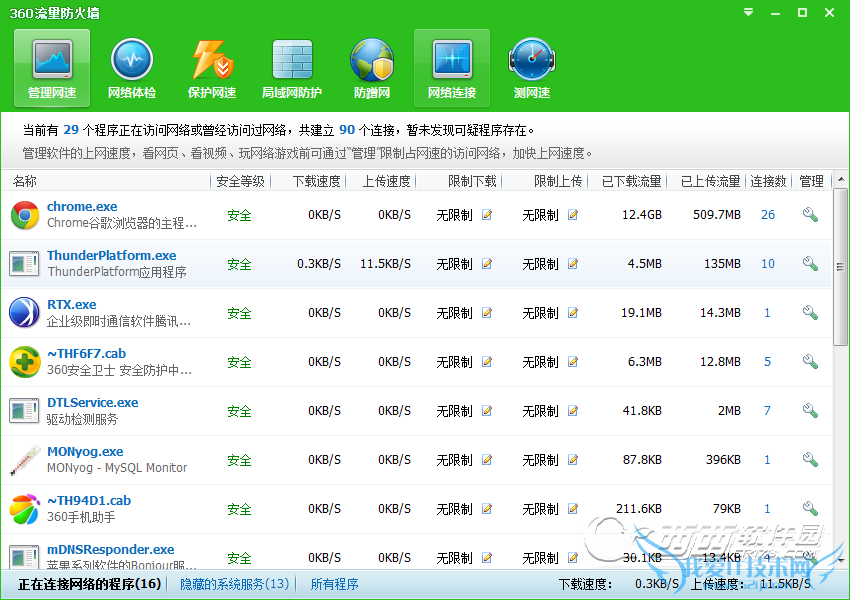The height and width of the screenshot is (600, 850).
Task: Open the 管理网速 toolbar section
Action: tap(52, 68)
